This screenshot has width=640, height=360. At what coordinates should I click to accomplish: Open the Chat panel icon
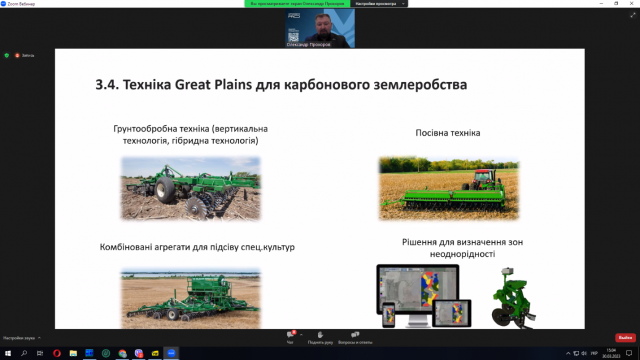click(x=291, y=335)
